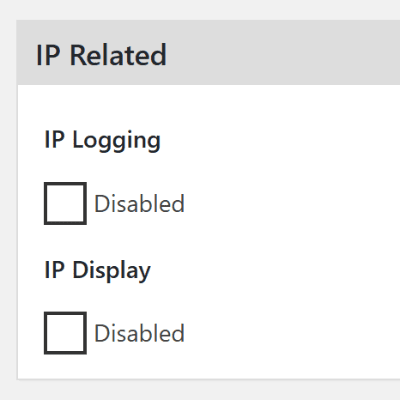Click the IP letters in IP Logging heading
Screen dimensions: 400x400
pyautogui.click(x=54, y=139)
